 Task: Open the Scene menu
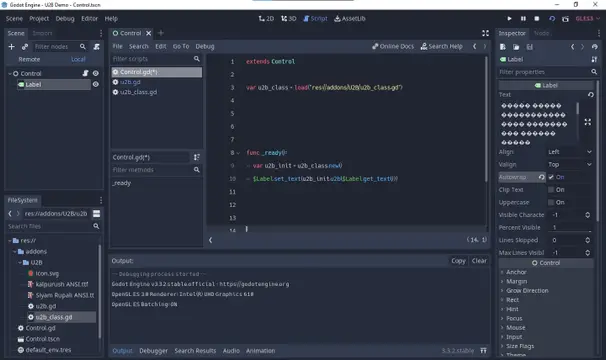tap(14, 19)
